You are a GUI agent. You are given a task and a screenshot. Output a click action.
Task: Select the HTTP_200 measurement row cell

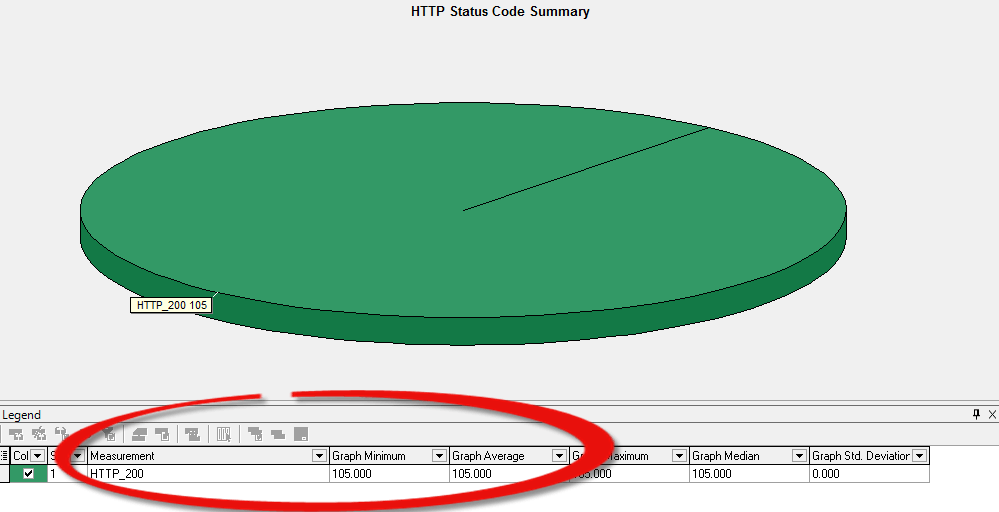tap(200, 474)
